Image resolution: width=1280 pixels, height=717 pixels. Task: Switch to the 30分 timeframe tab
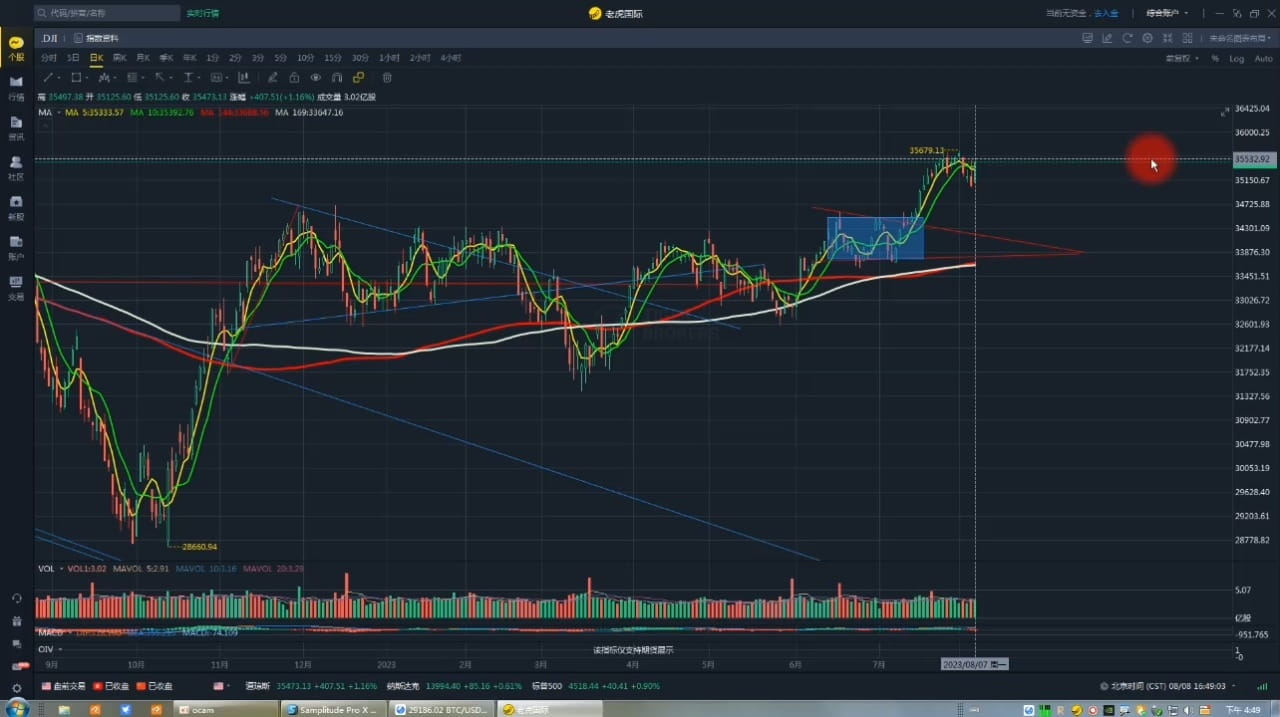tap(360, 58)
